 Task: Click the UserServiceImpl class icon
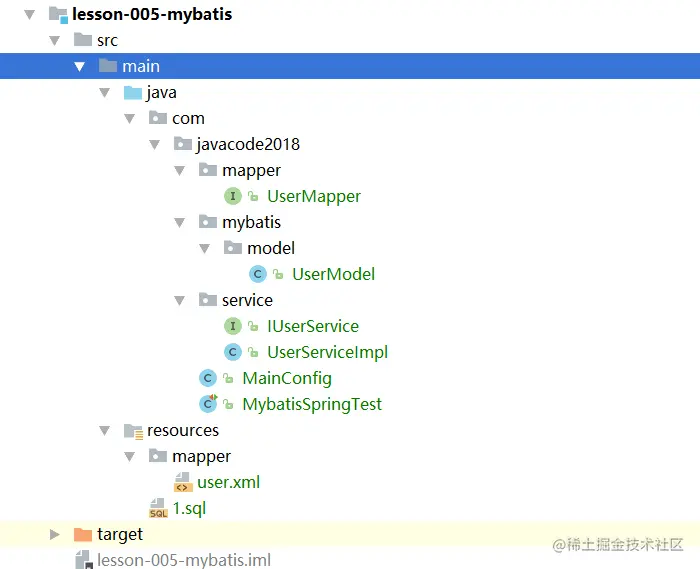233,352
